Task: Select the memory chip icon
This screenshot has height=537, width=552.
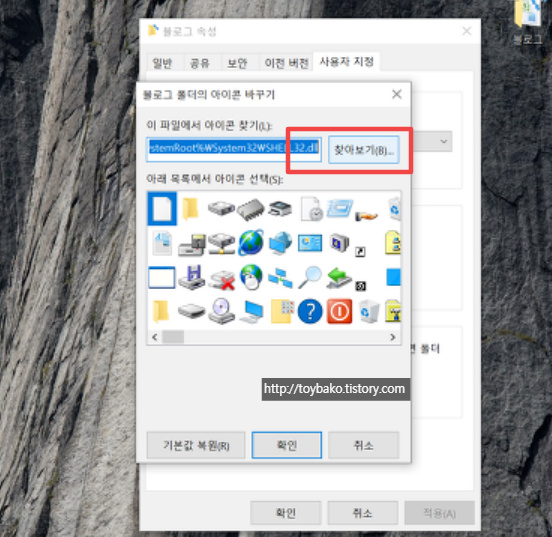Action: tap(250, 210)
